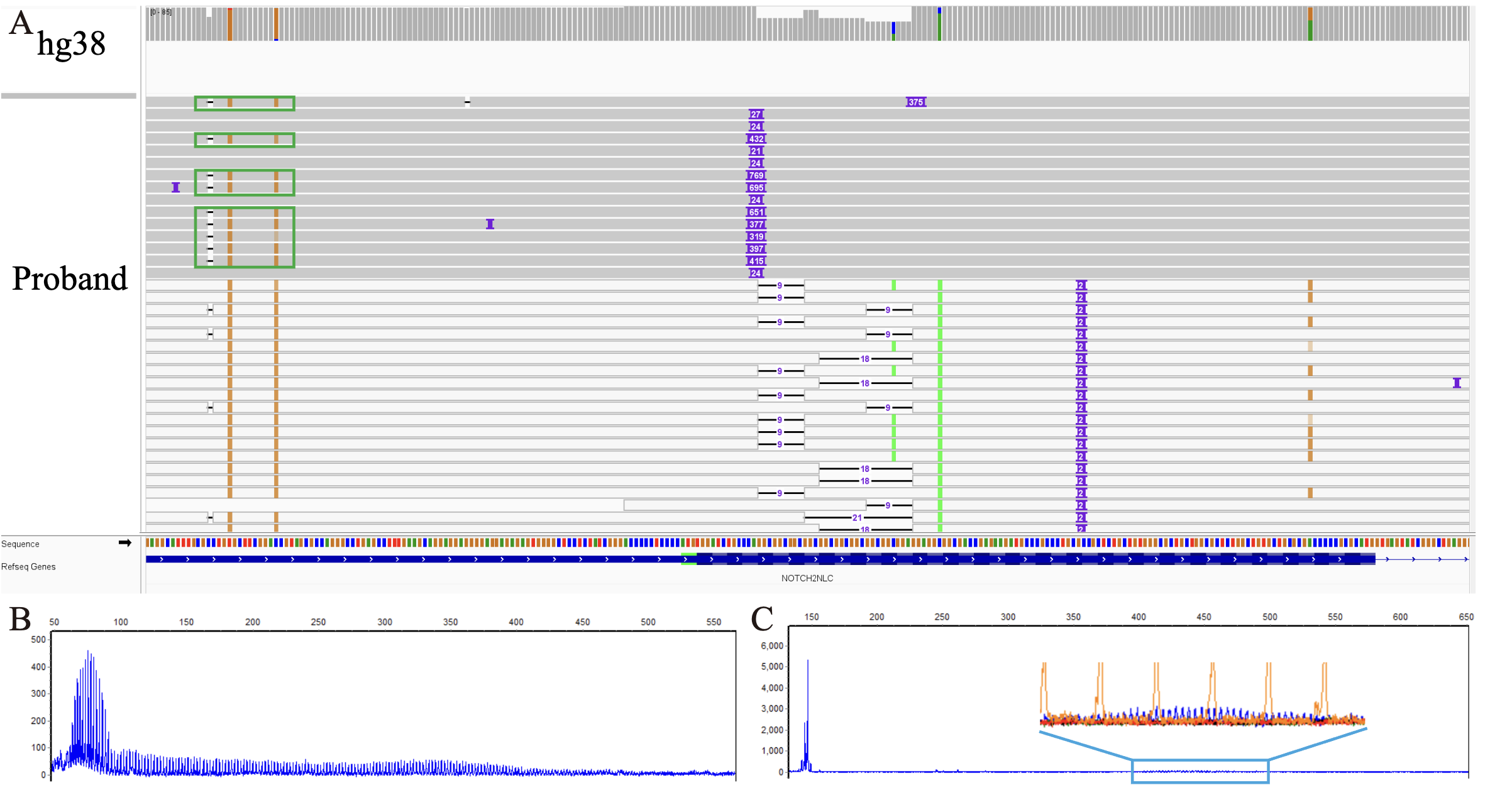Click the small purple insertion marker at far right
This screenshot has width=1490, height=812.
[1456, 383]
